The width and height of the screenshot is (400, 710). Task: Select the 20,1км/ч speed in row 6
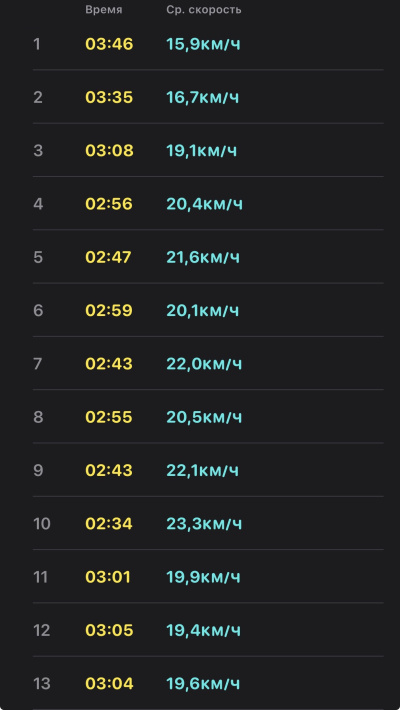tap(202, 311)
